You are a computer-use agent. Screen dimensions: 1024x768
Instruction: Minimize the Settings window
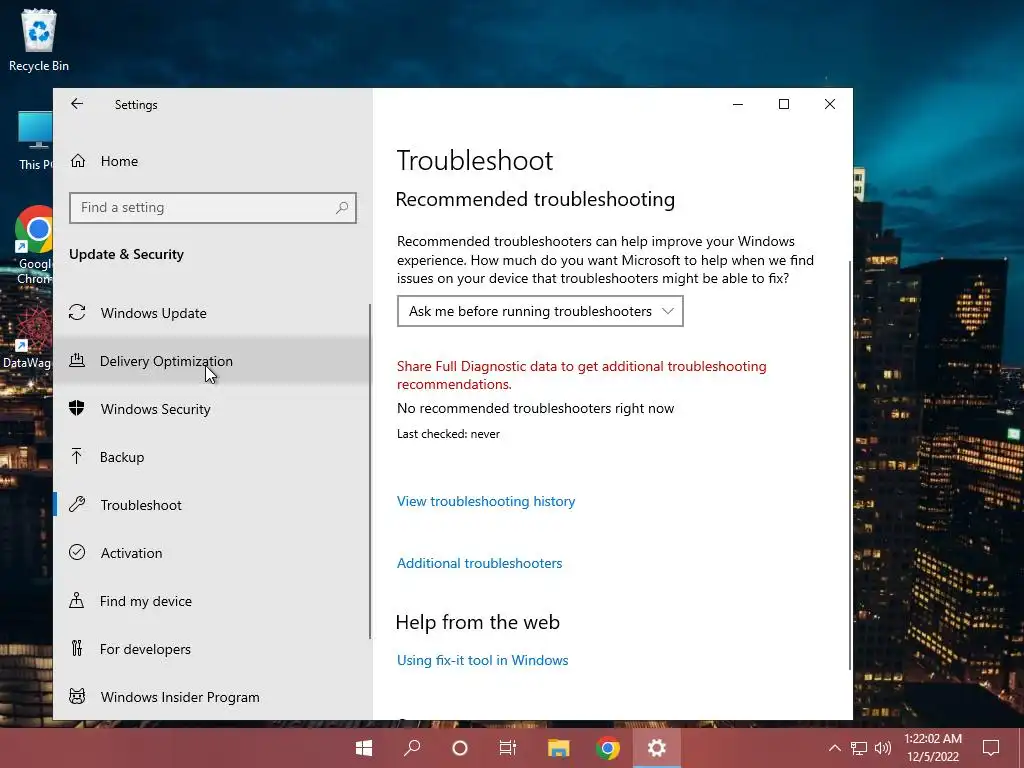[x=738, y=104]
